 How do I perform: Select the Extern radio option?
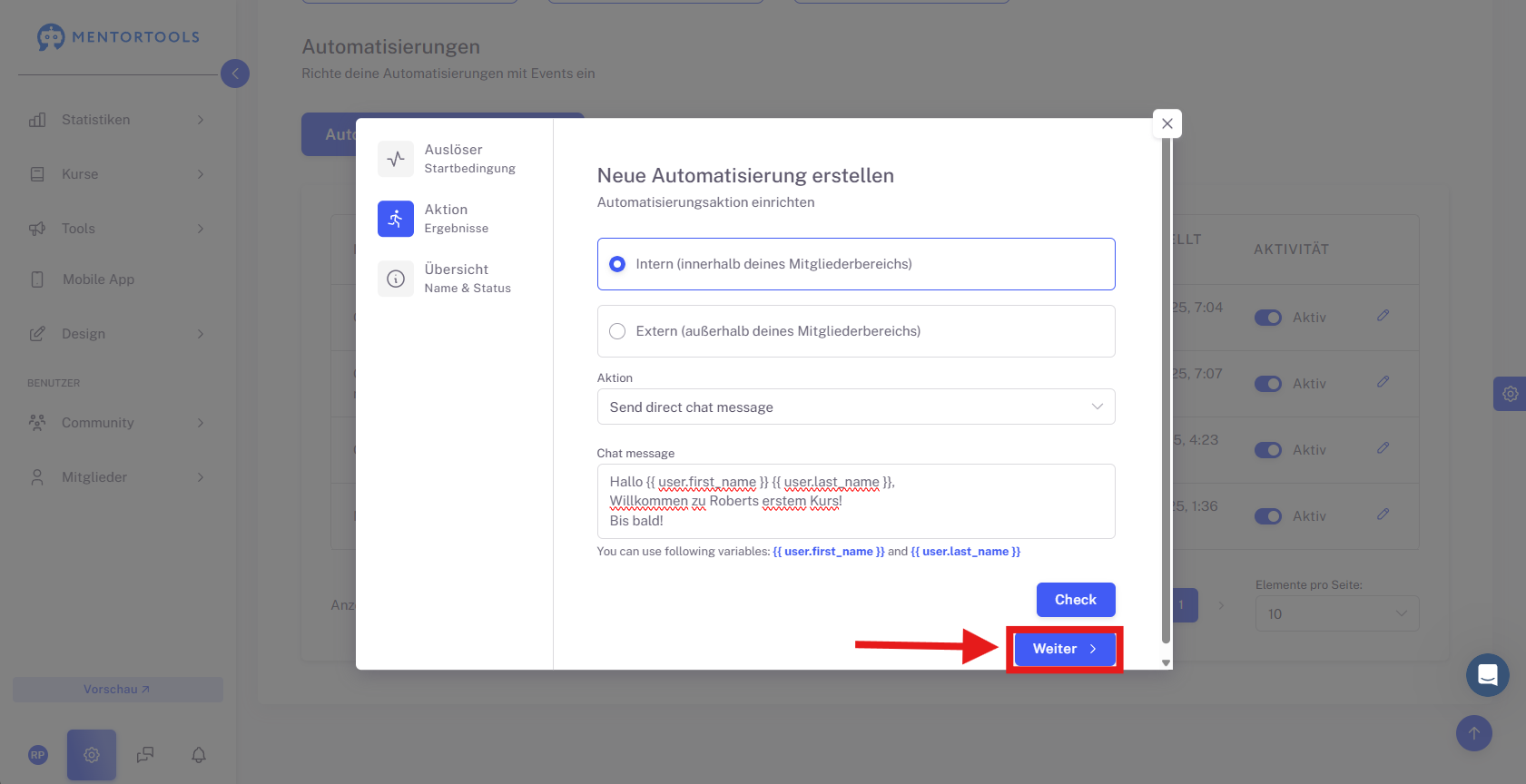point(856,331)
